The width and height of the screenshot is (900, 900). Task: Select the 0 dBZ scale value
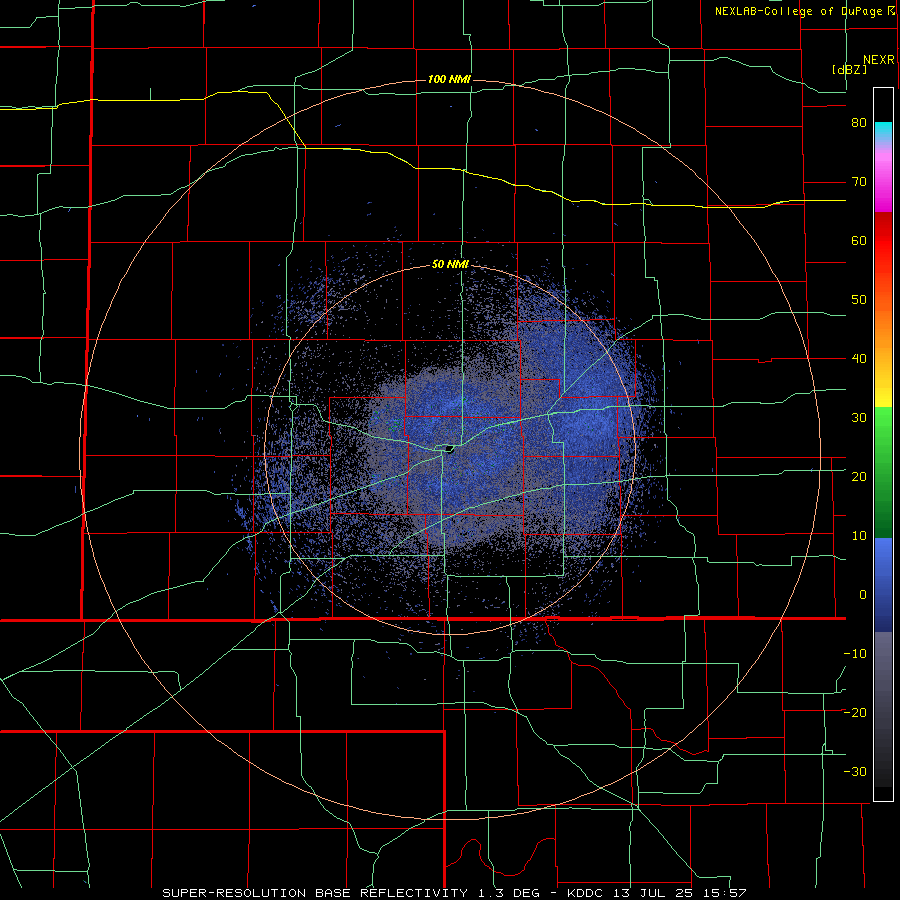tap(863, 595)
